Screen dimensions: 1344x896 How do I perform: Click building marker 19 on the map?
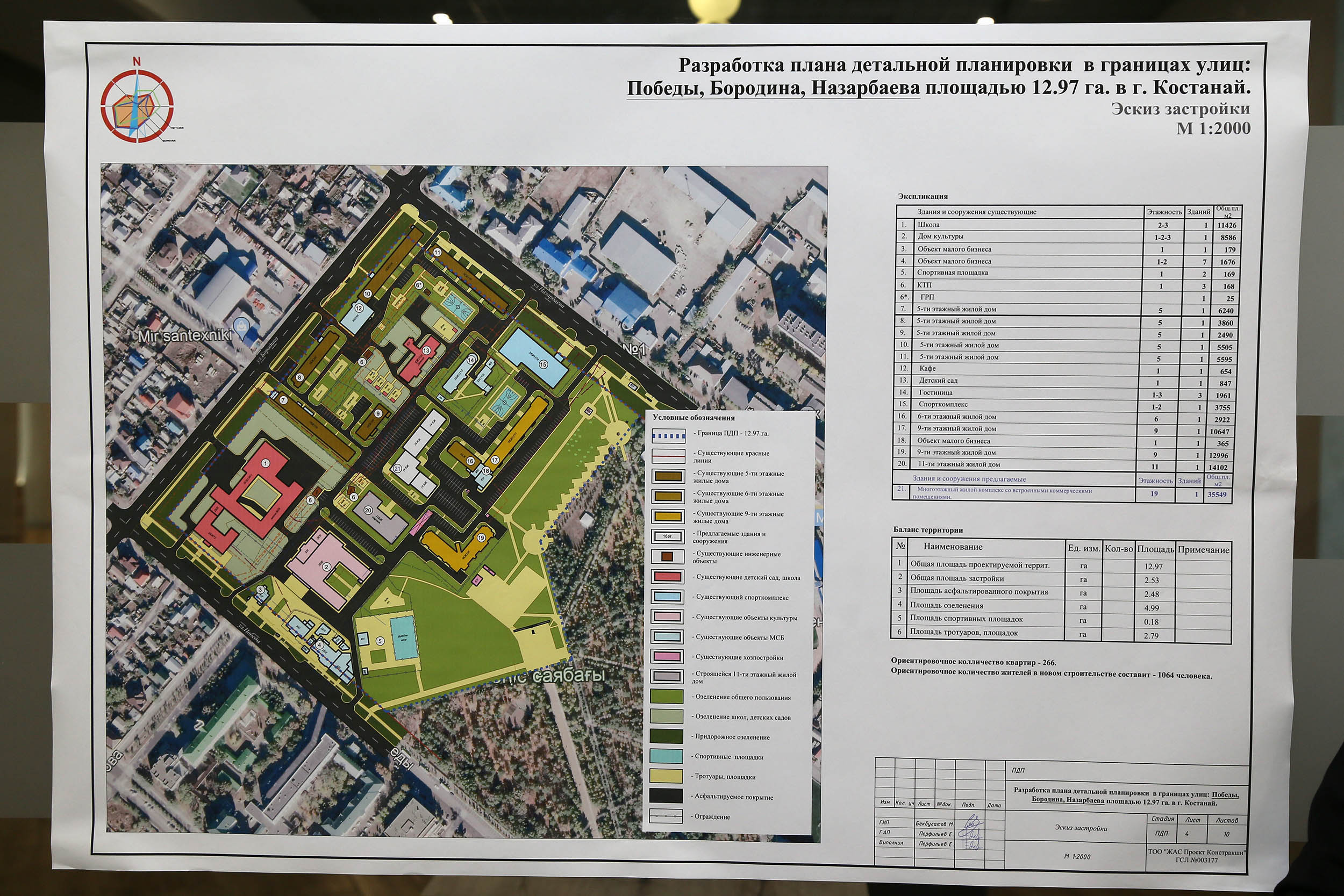pyautogui.click(x=481, y=537)
